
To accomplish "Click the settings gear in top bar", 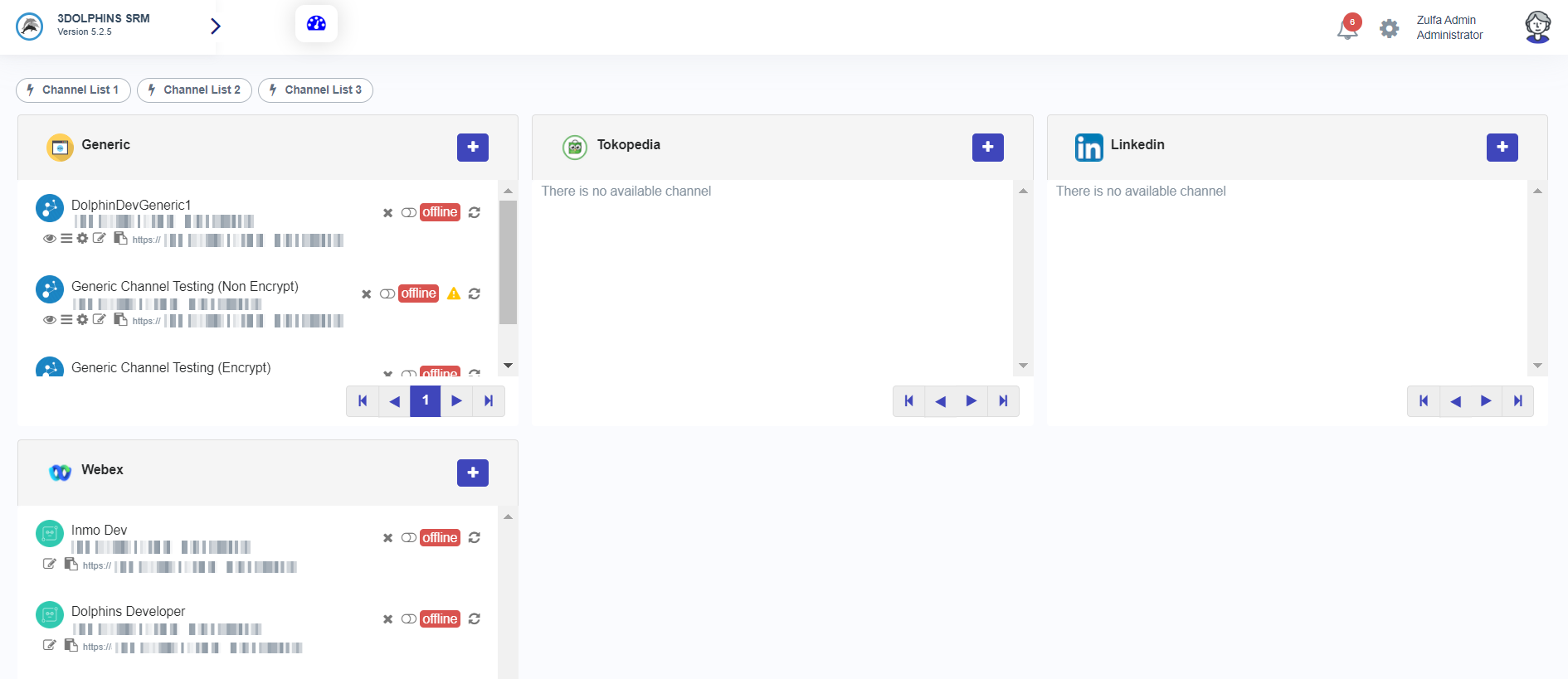I will pos(1389,29).
